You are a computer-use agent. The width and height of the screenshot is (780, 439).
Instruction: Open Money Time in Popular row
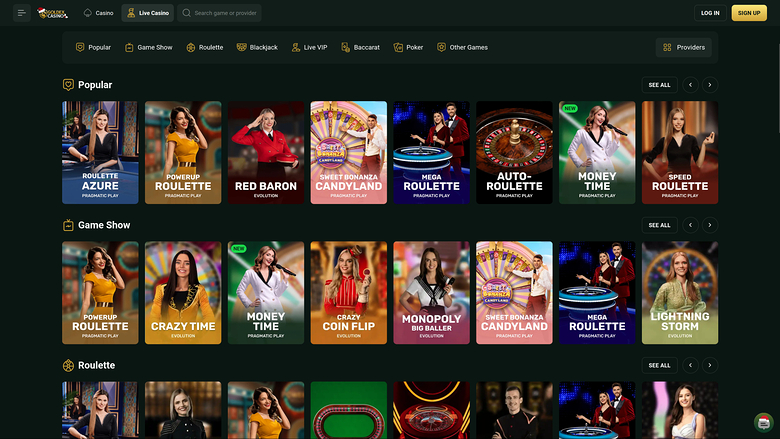[597, 153]
